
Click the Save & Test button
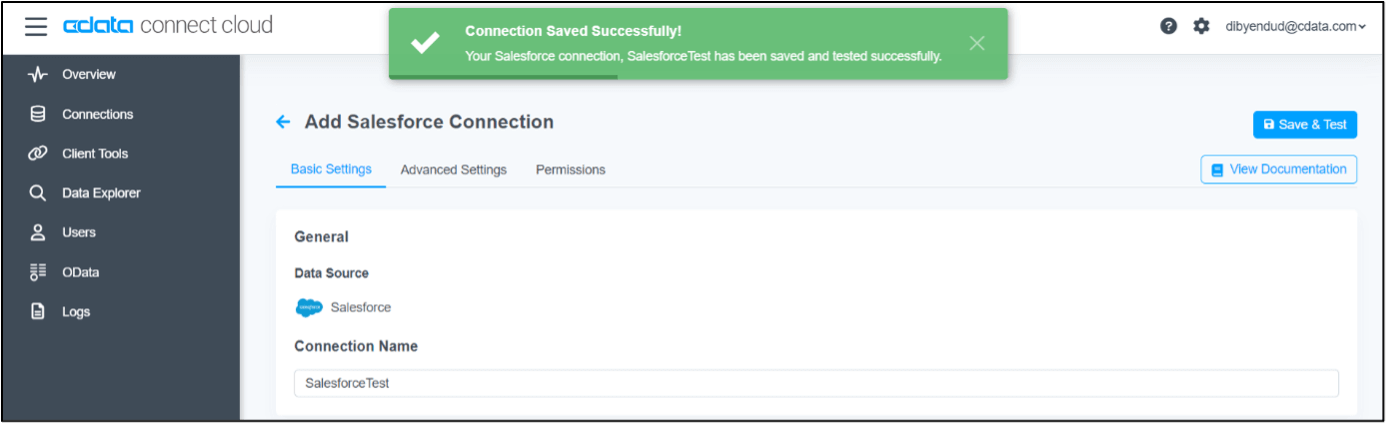(1304, 125)
